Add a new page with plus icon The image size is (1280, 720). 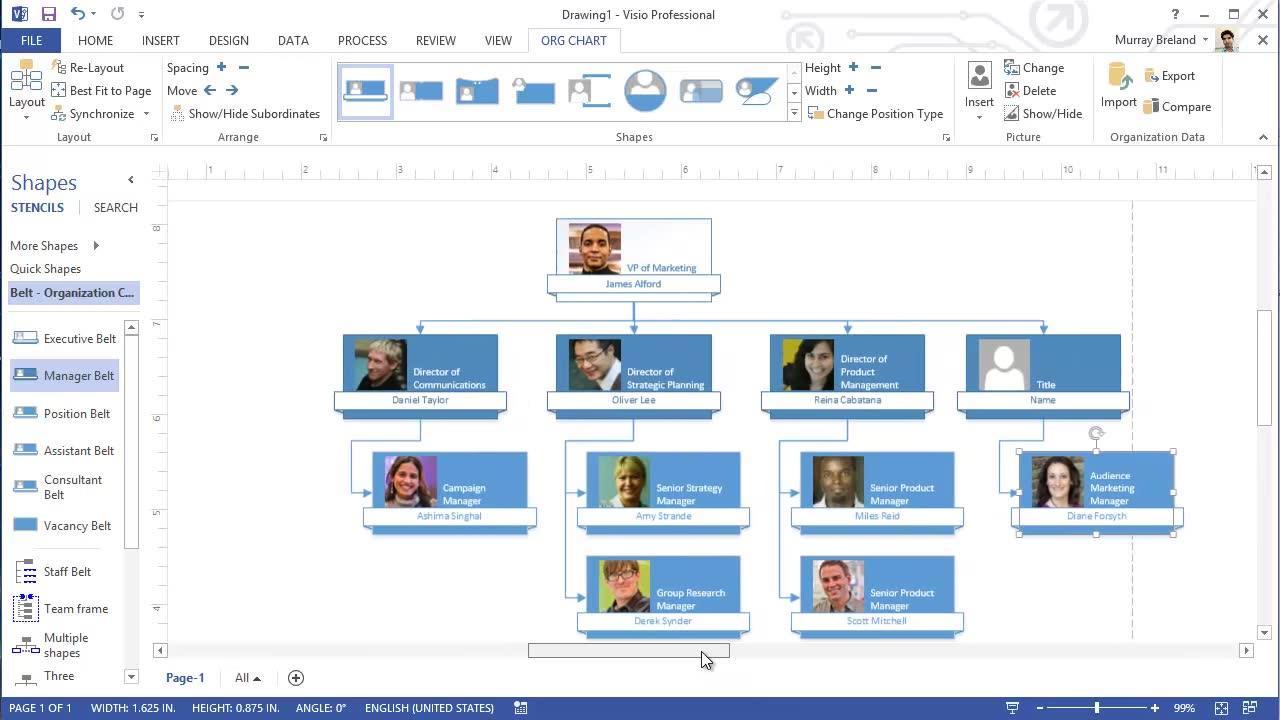click(296, 678)
